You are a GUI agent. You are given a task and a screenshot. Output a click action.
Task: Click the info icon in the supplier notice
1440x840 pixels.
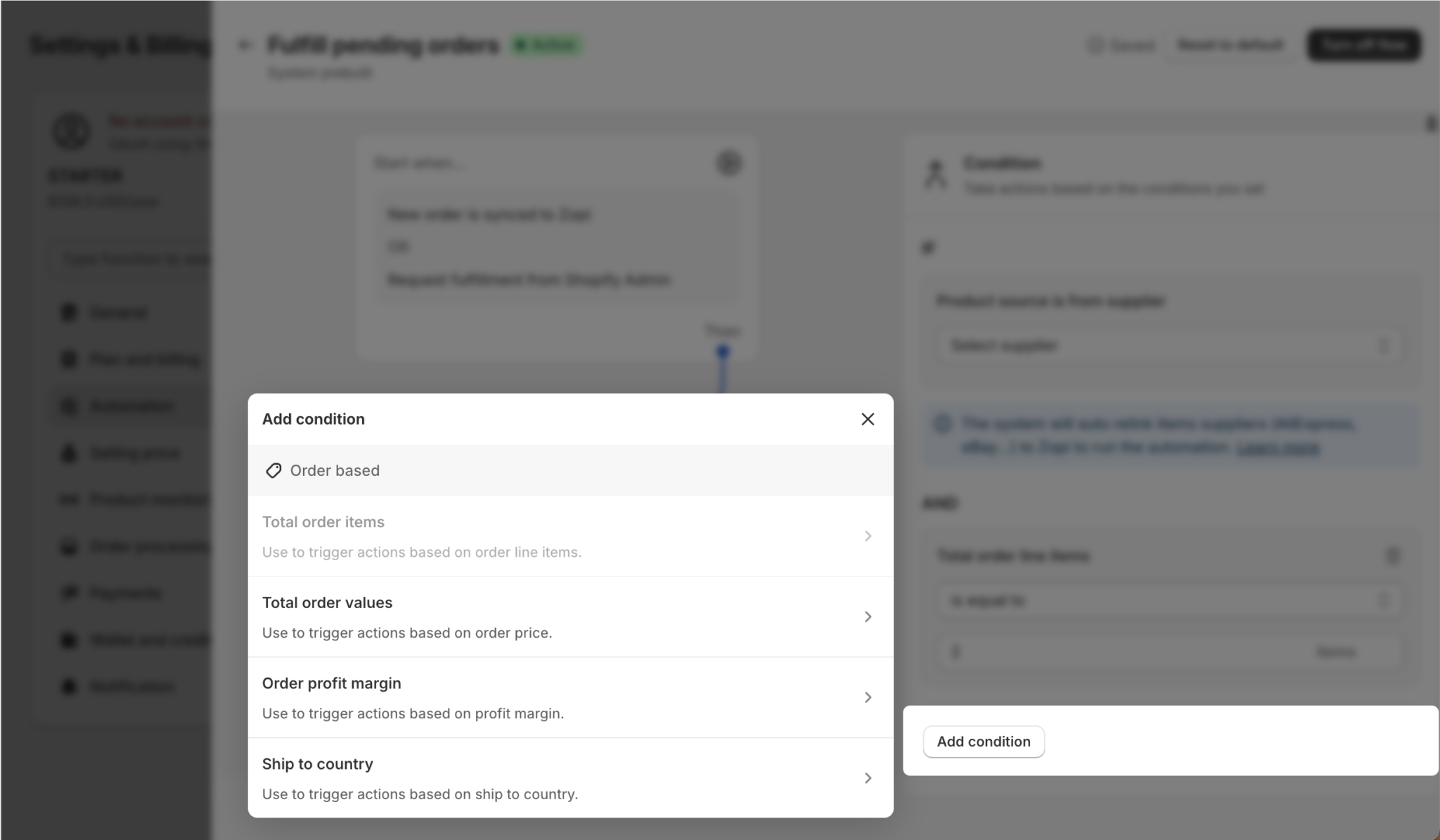click(940, 422)
